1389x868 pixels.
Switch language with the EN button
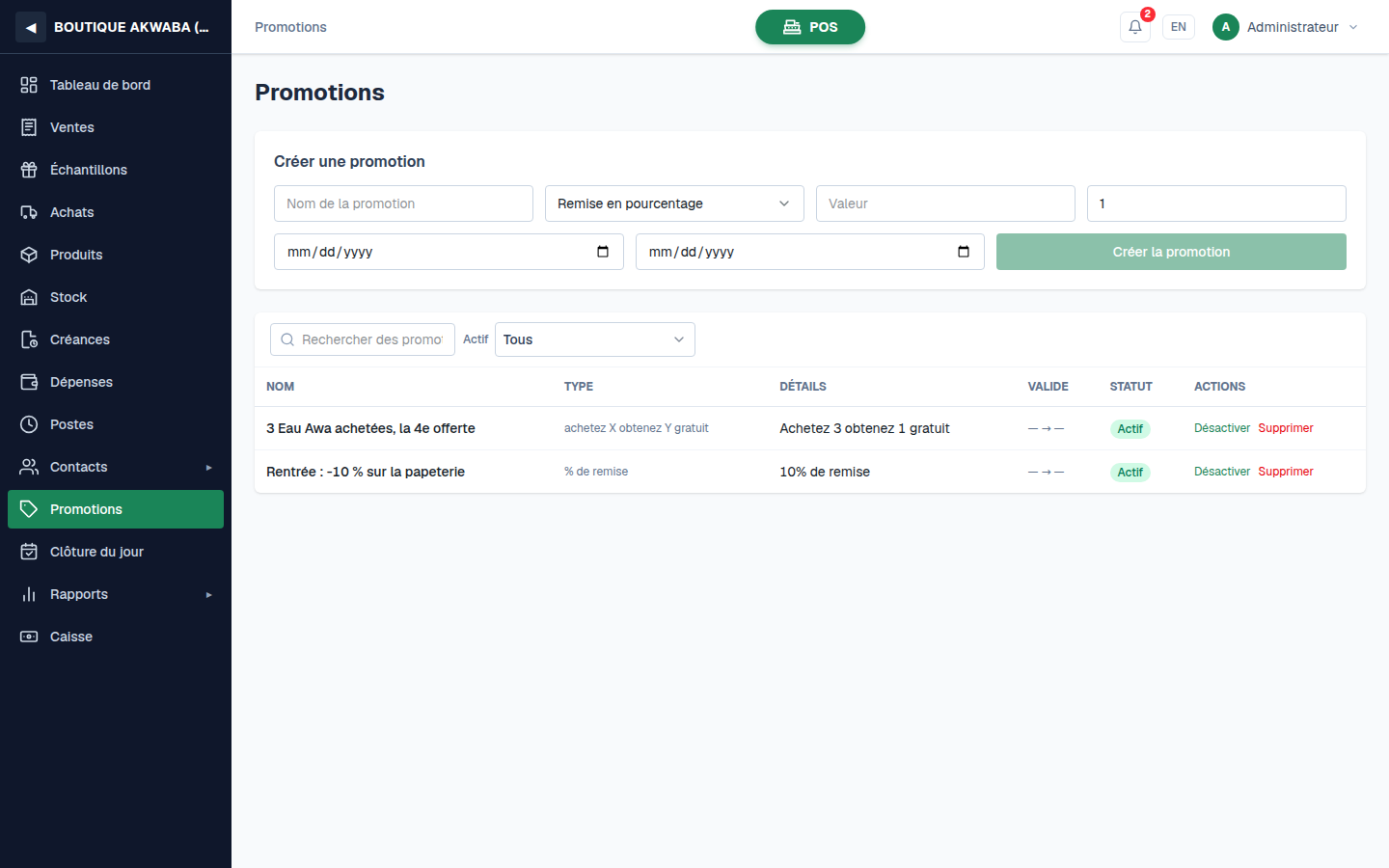pyautogui.click(x=1179, y=27)
